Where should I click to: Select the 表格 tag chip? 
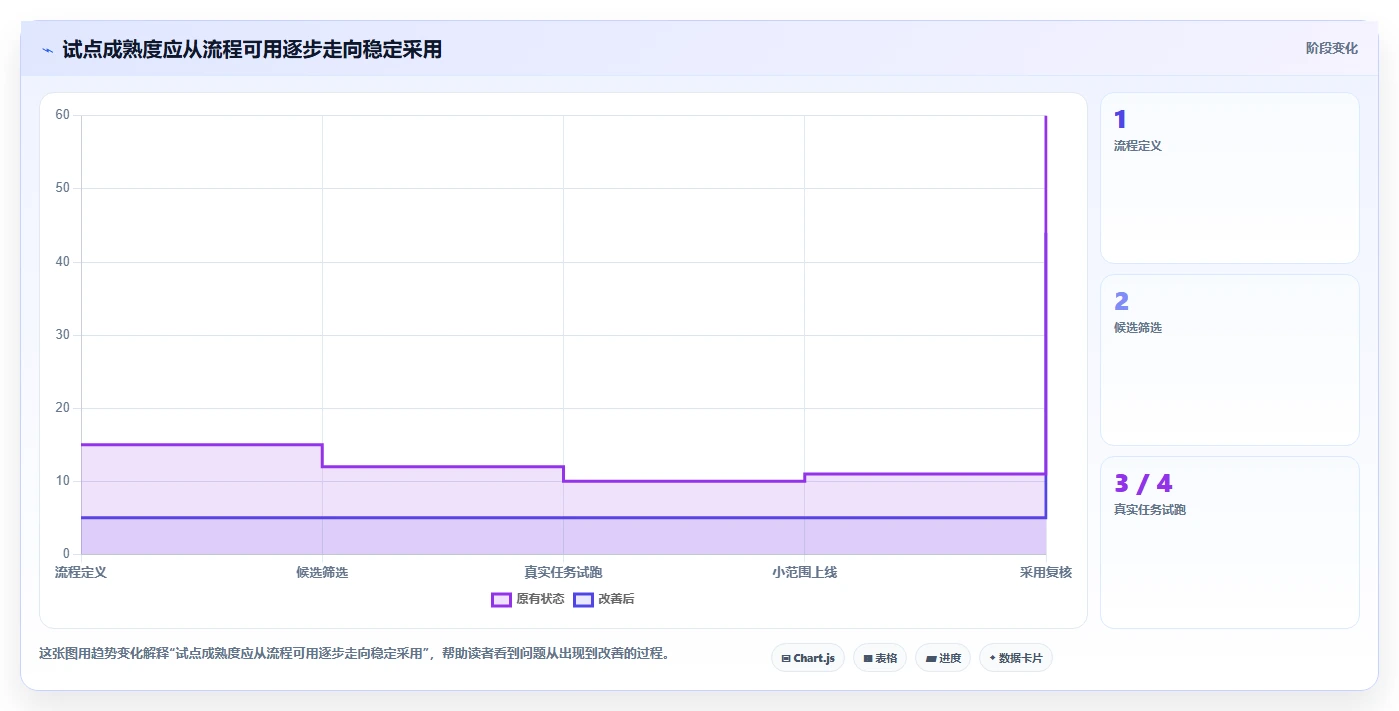point(880,658)
